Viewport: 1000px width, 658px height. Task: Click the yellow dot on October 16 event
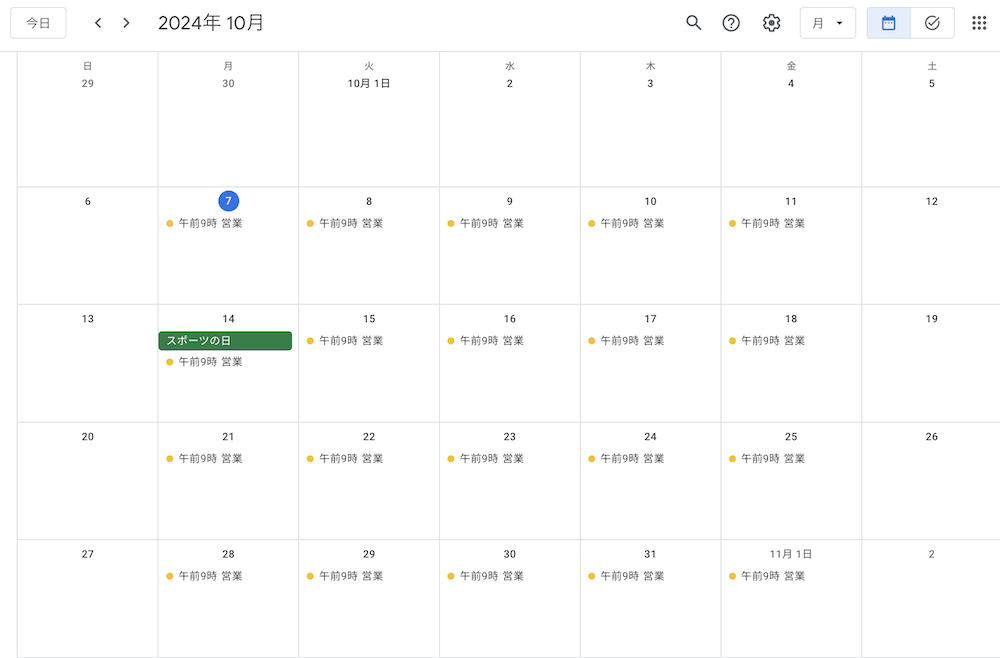[451, 341]
